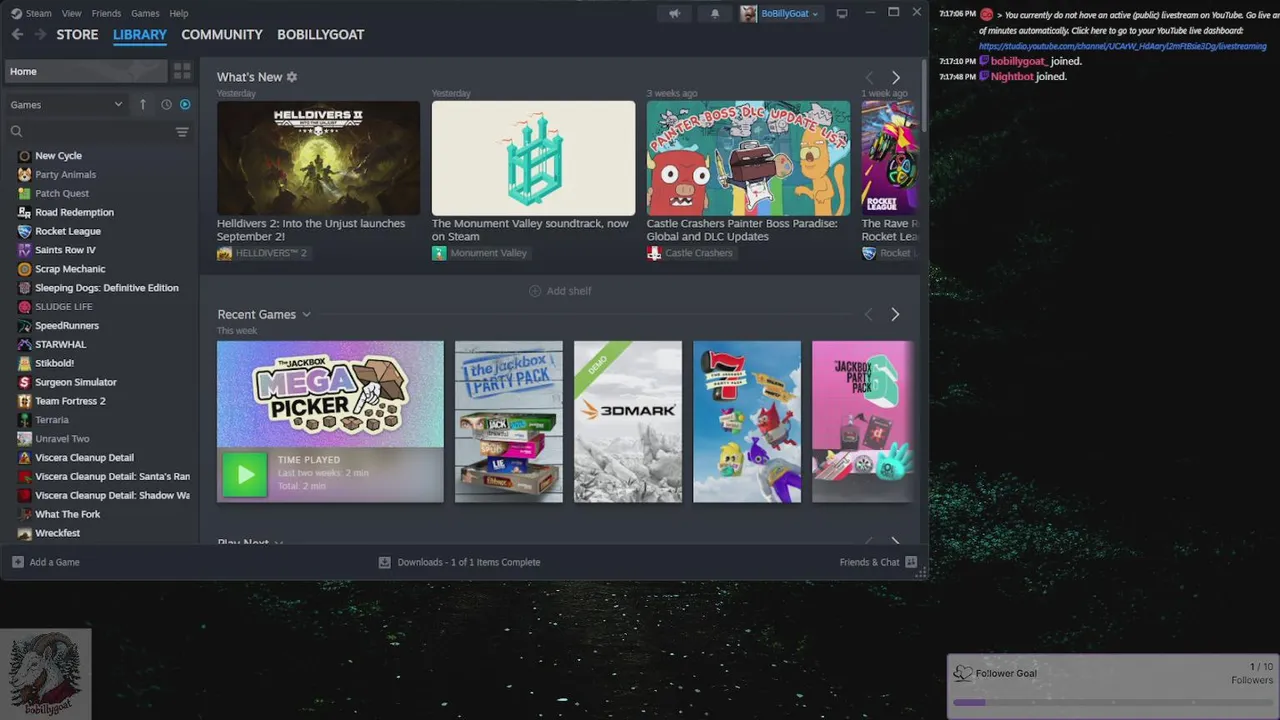The height and width of the screenshot is (720, 1280).
Task: Open Friends & Chat text
Action: 870,562
